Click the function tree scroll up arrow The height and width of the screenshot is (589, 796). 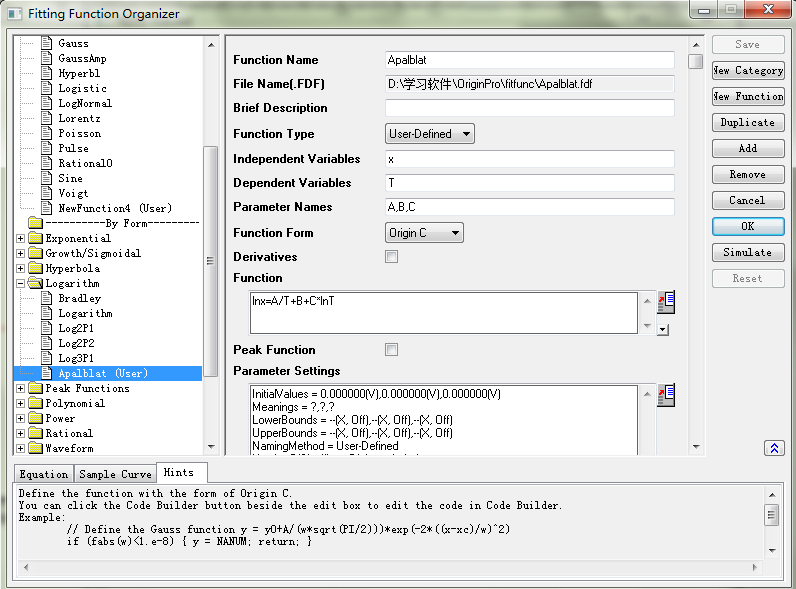211,45
